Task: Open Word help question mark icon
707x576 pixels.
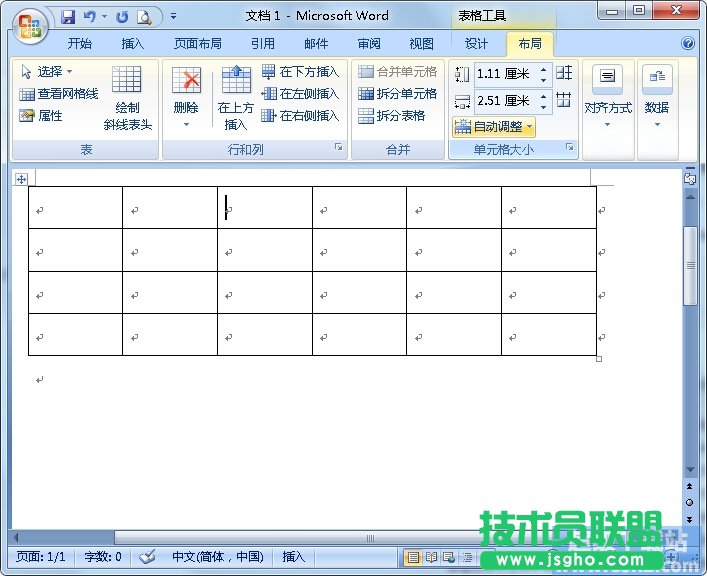Action: click(688, 44)
